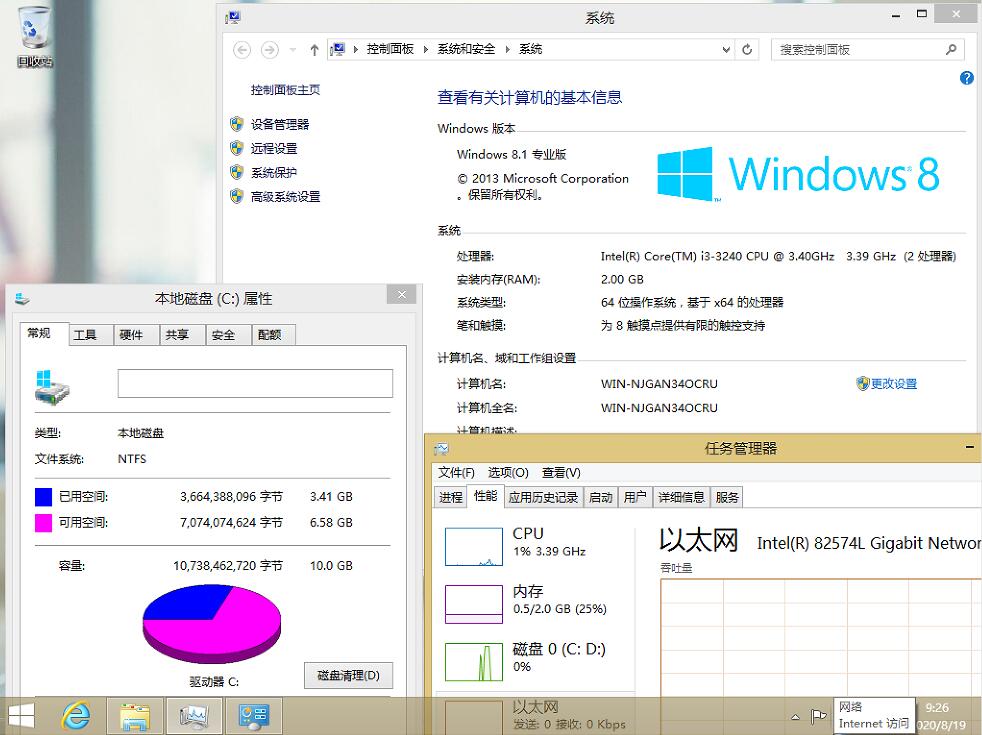Click the Start button on the taskbar

coord(21,716)
